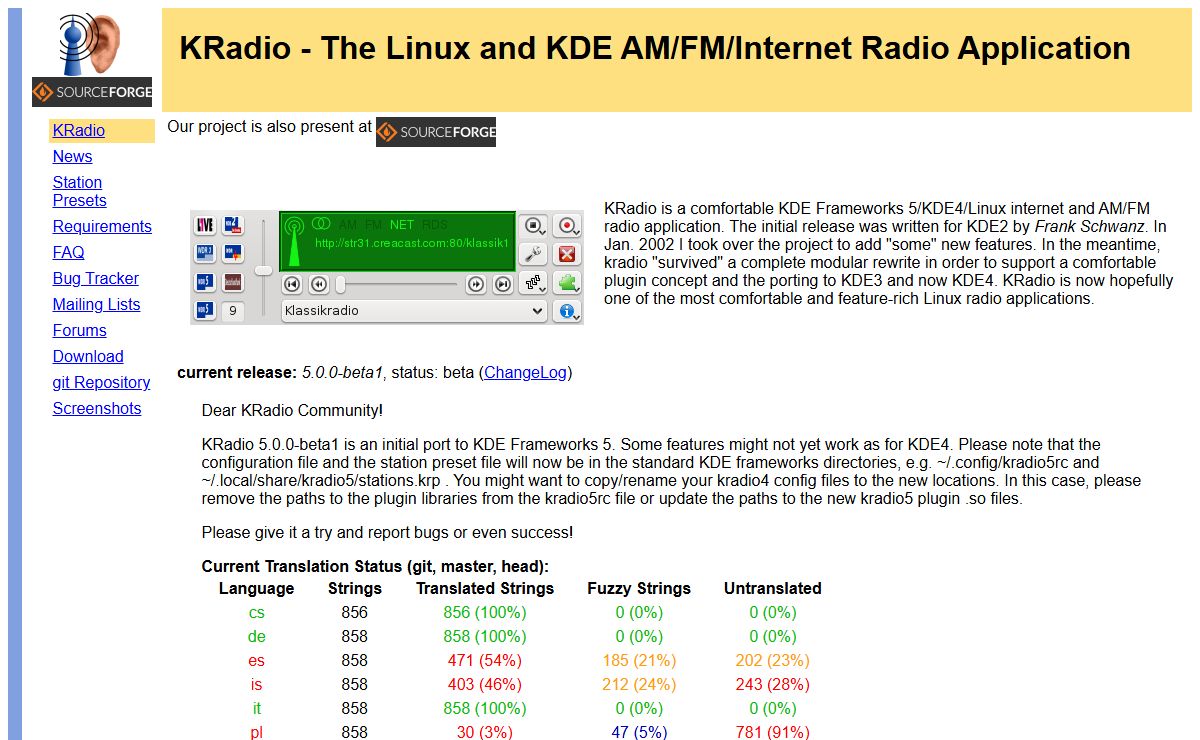The width and height of the screenshot is (1200, 740).
Task: Click the fast-forward search button
Action: coord(476,284)
